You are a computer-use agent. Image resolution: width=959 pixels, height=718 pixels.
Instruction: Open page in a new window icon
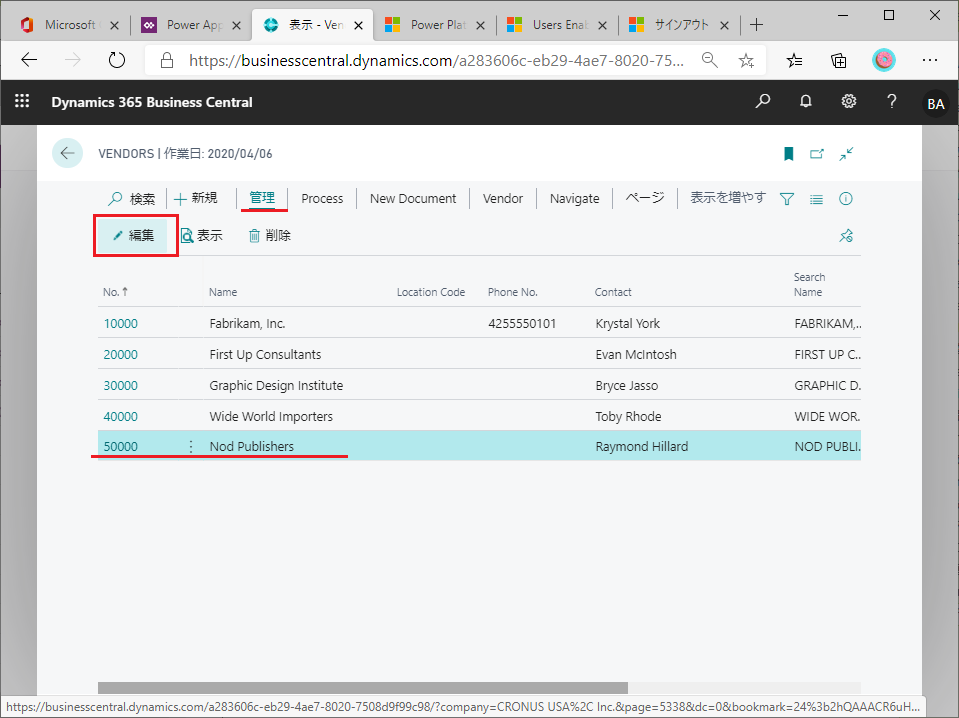tap(817, 154)
